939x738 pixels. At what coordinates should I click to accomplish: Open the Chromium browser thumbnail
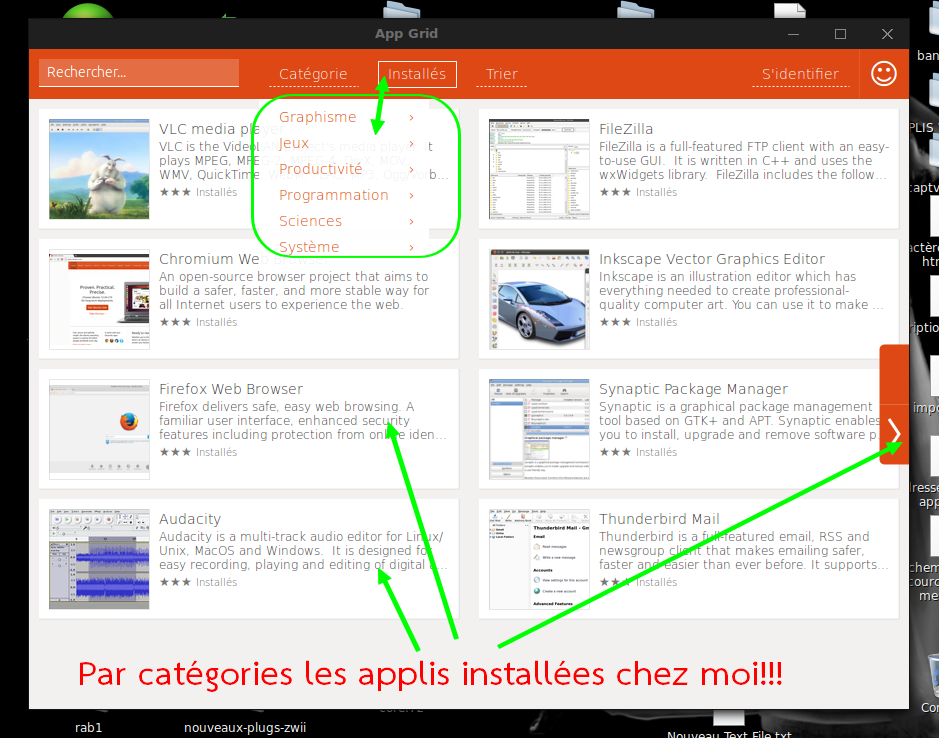(99, 299)
